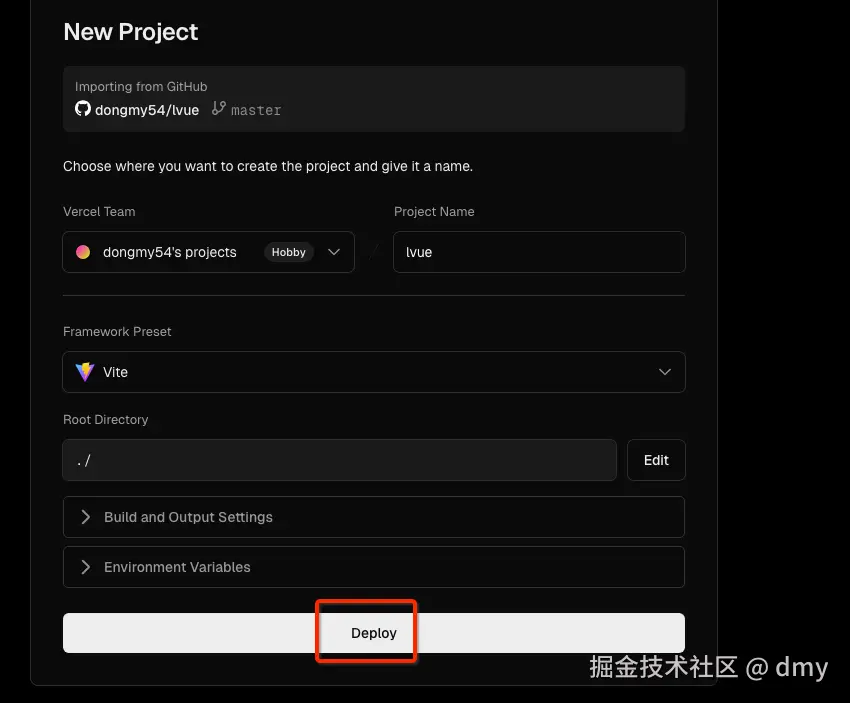Select the dongmy54's projects team text
Viewport: 850px width, 703px height.
170,252
